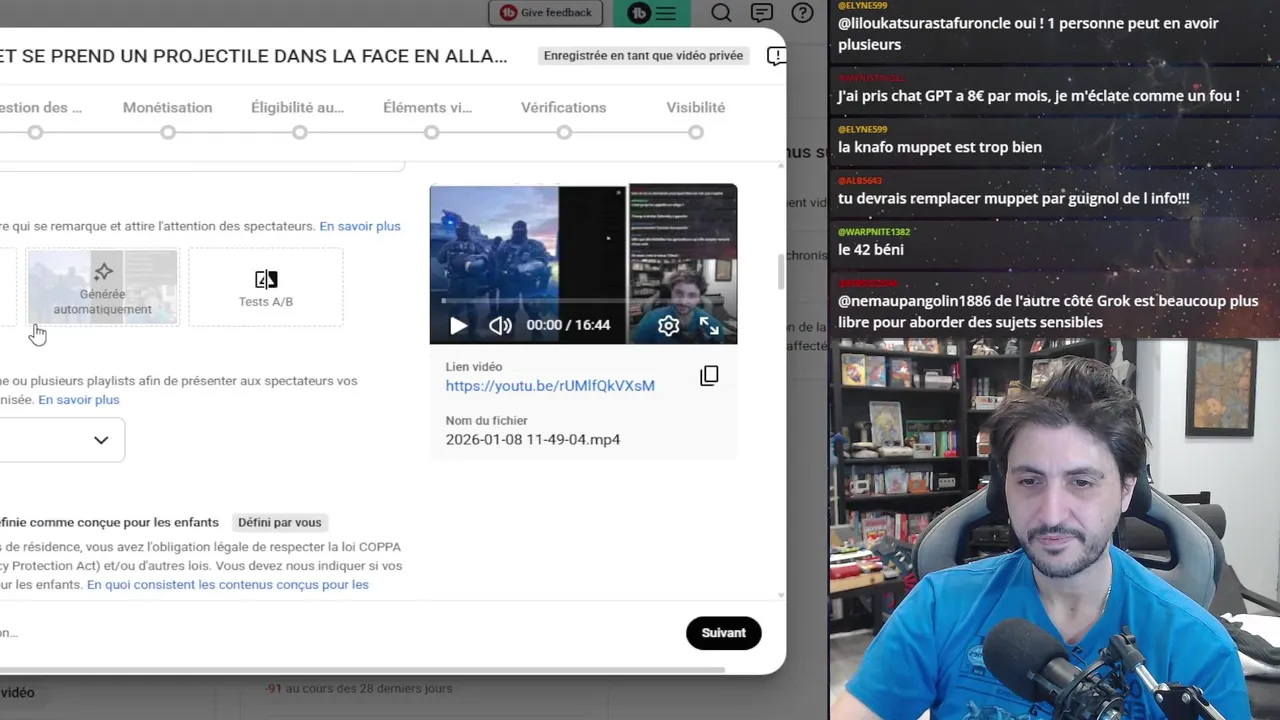Select the Éligibilité step circle marker
Viewport: 1280px width, 720px height.
click(x=300, y=132)
